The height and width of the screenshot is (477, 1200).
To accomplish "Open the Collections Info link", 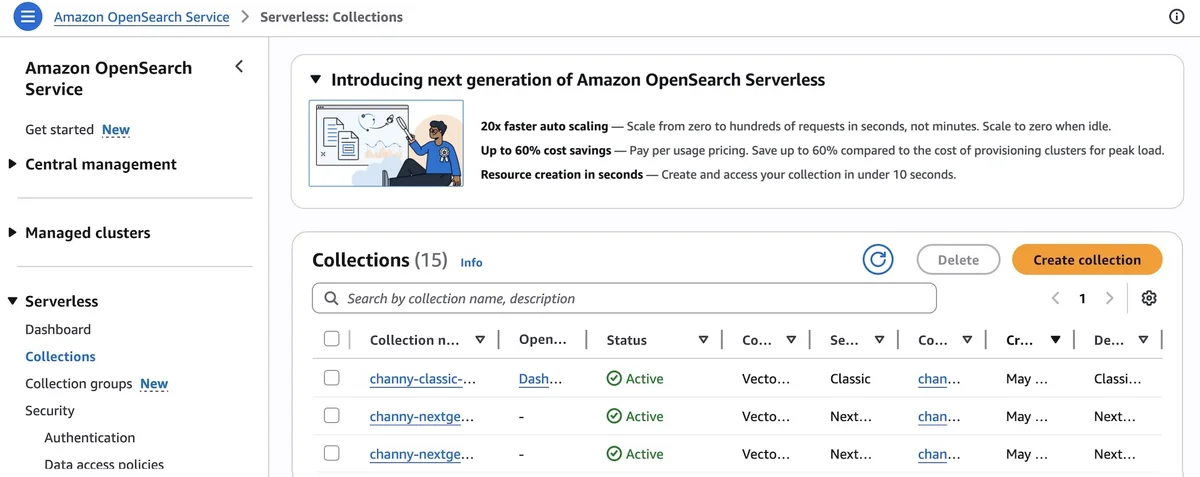I will pyautogui.click(x=471, y=263).
